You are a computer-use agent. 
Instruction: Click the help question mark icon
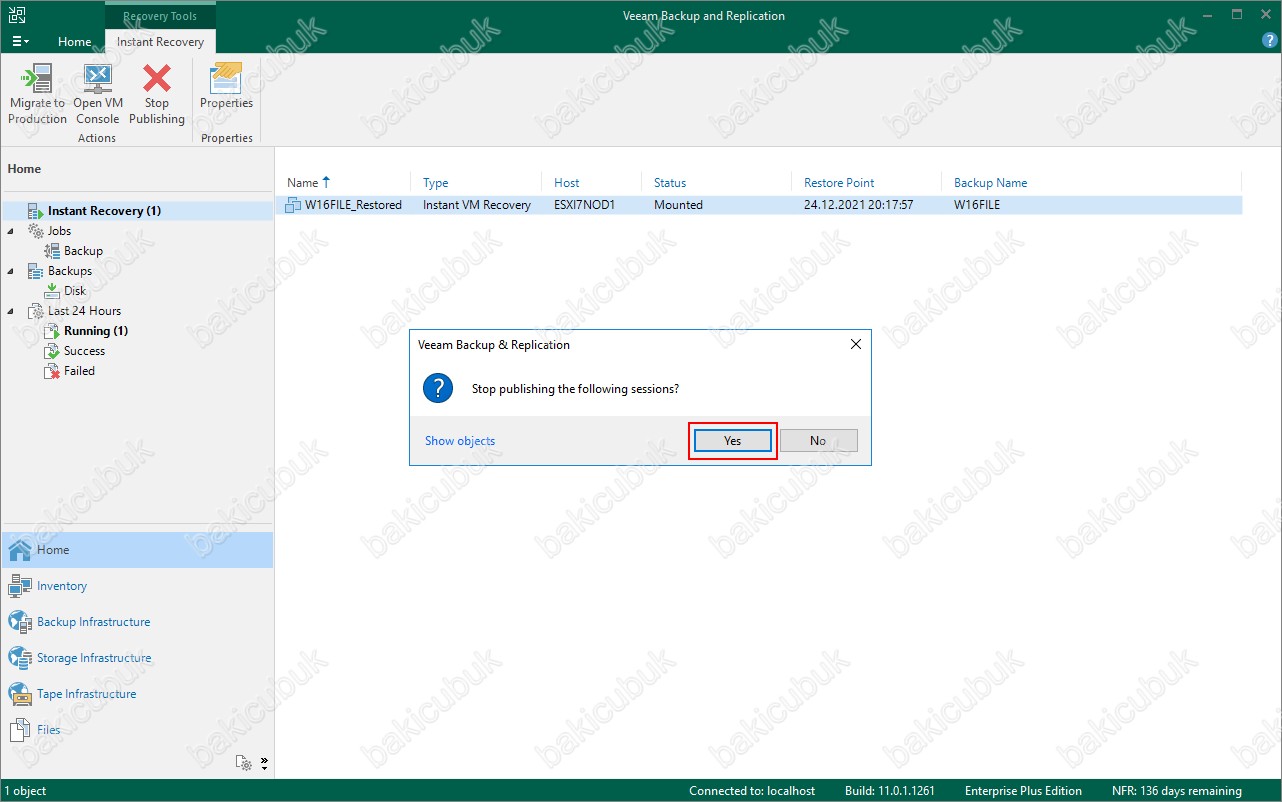pyautogui.click(x=1269, y=41)
